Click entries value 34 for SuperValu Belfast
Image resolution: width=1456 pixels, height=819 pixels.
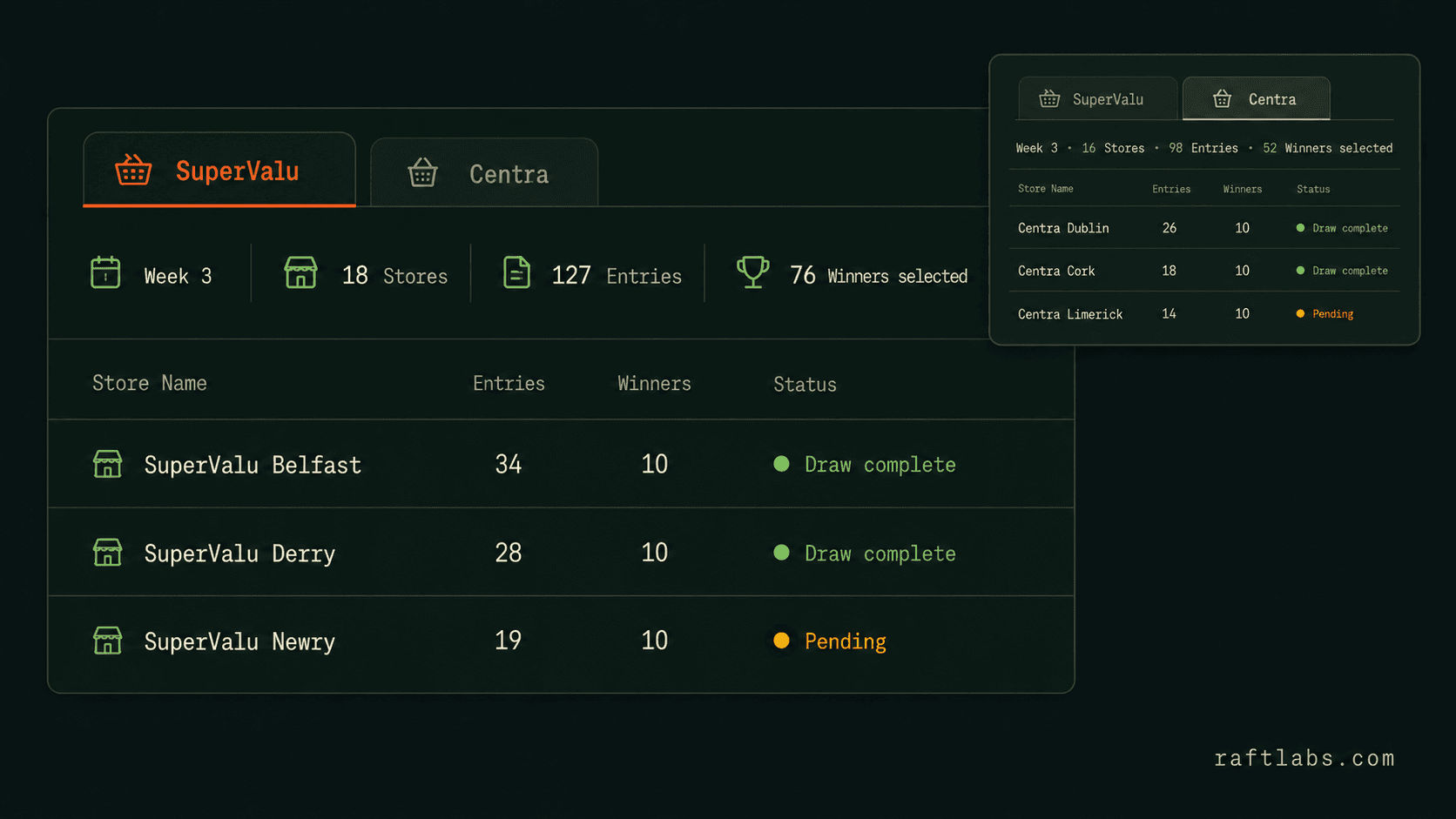point(509,464)
